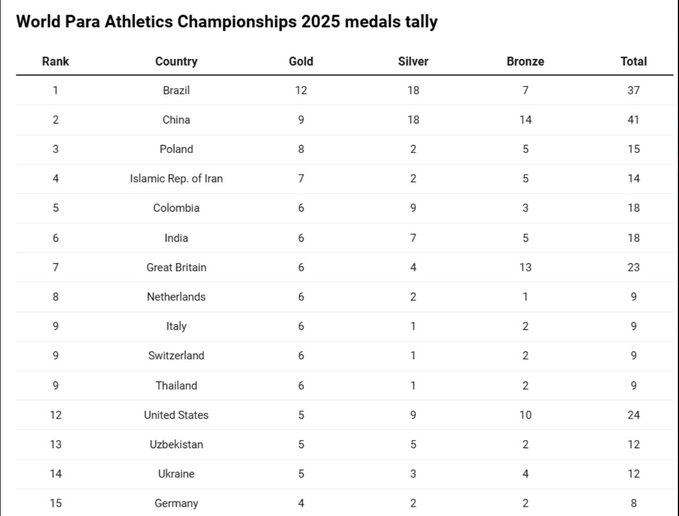This screenshot has width=679, height=516.
Task: Select the Great Britain entry
Action: tap(176, 267)
